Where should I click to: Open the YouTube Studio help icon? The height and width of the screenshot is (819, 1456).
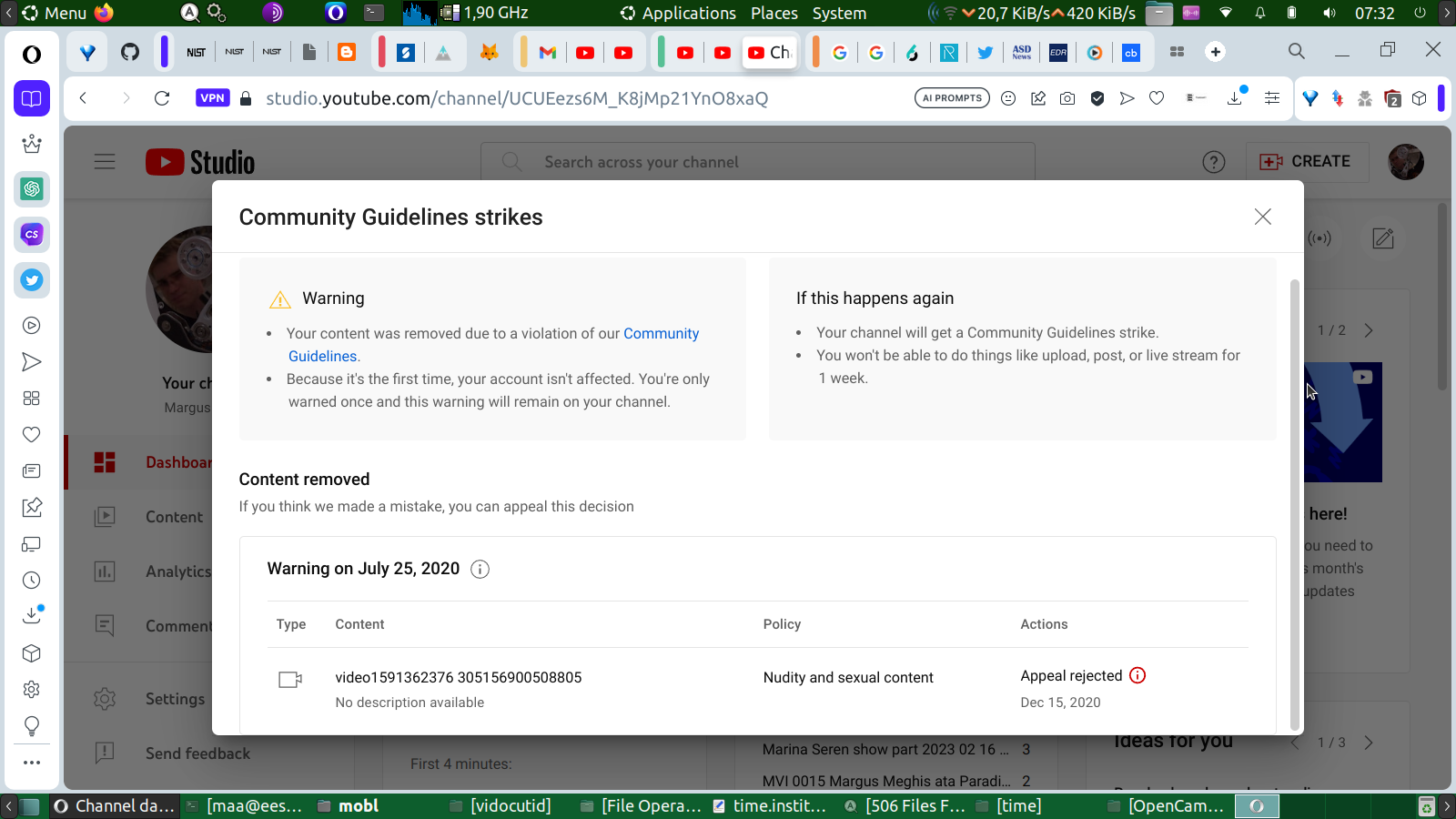tap(1214, 162)
